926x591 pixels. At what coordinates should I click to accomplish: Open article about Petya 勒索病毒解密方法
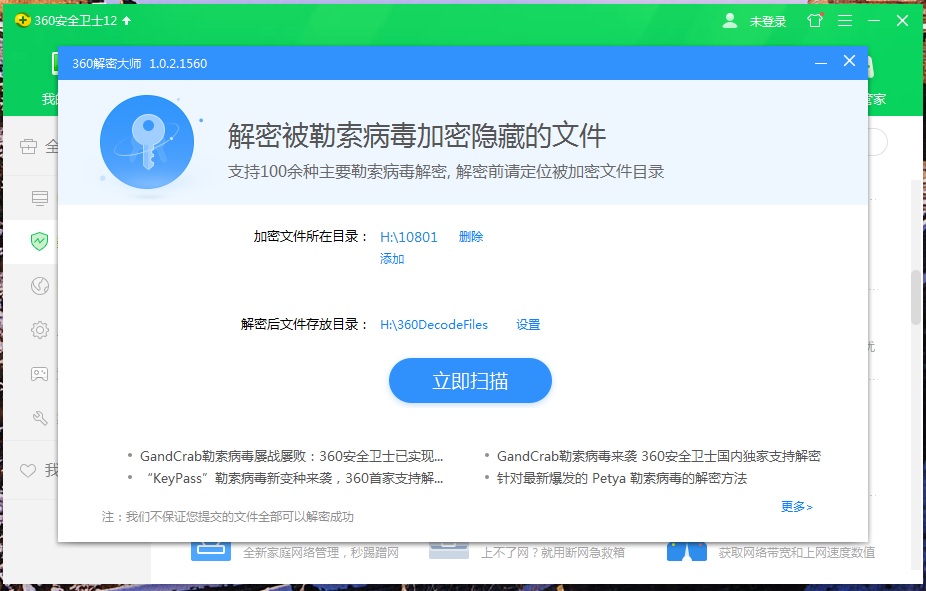tap(622, 478)
